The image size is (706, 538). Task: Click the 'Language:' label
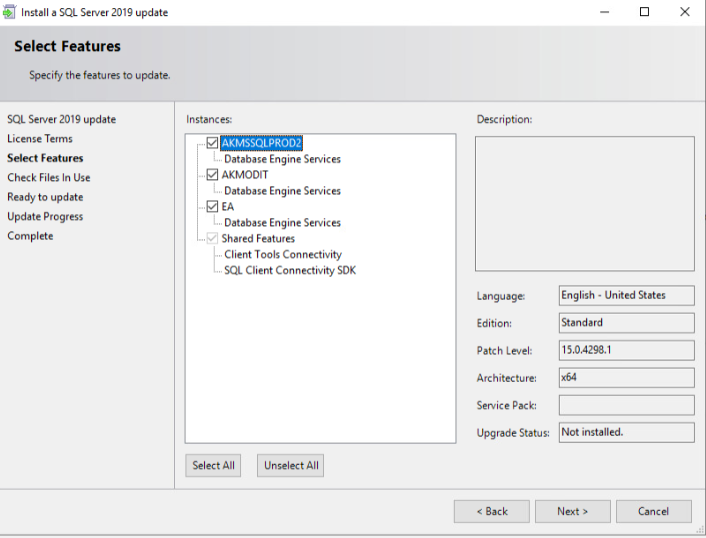coord(501,296)
